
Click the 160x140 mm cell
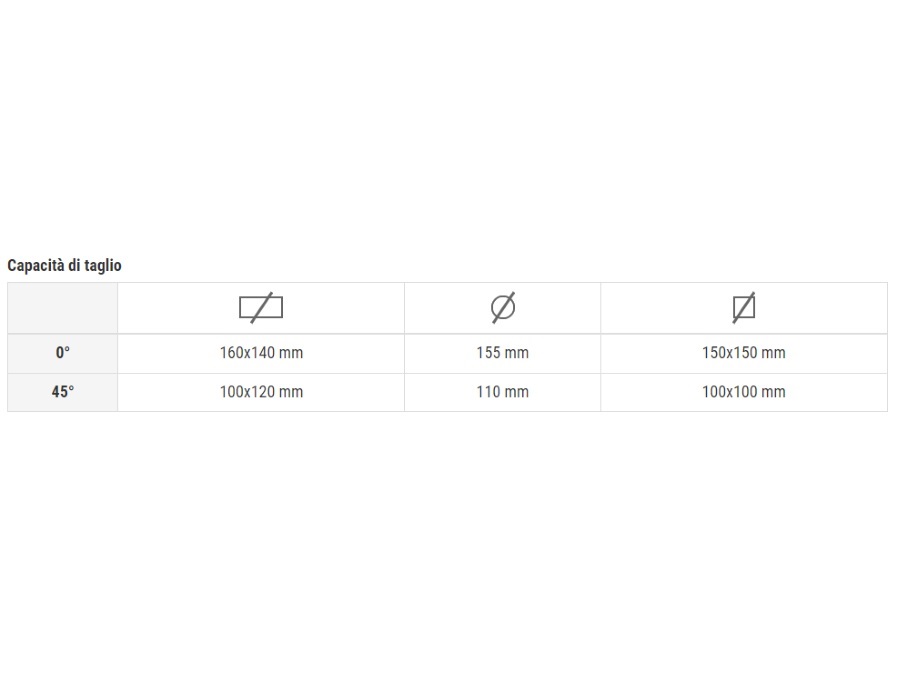(x=261, y=353)
